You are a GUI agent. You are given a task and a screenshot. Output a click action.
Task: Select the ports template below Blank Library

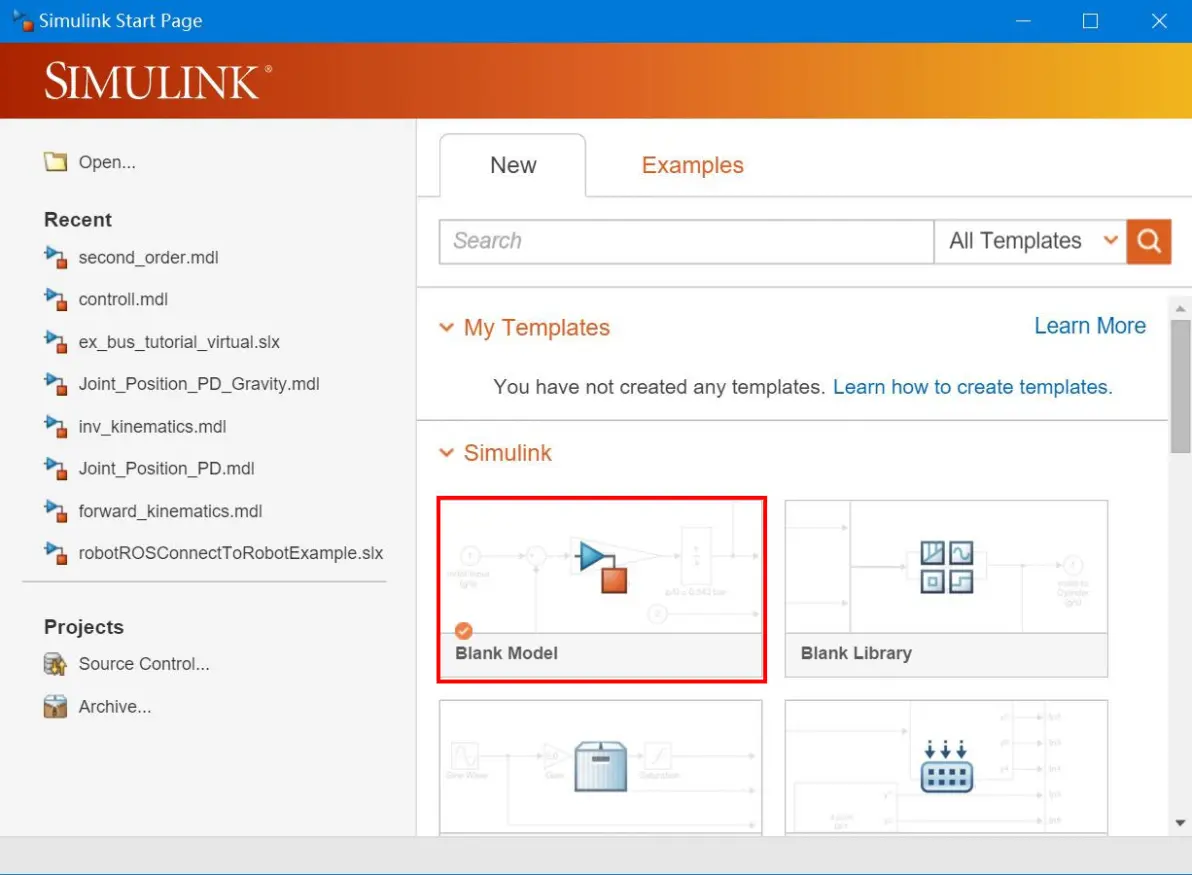point(946,768)
